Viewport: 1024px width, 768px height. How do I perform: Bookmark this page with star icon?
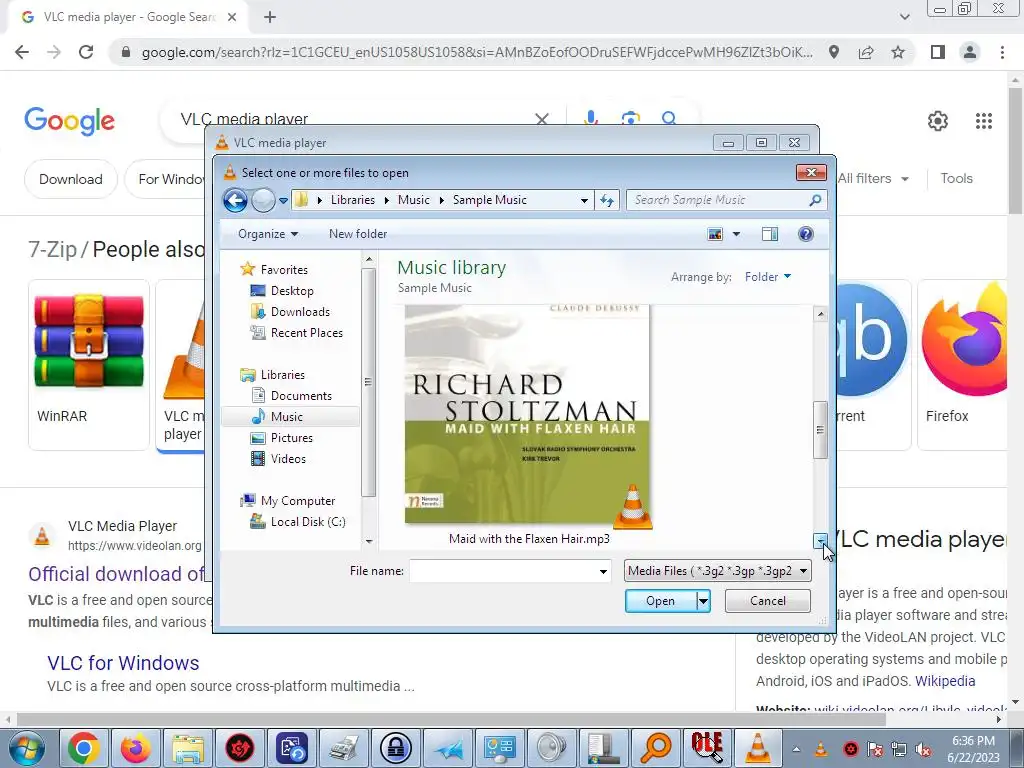coord(898,52)
